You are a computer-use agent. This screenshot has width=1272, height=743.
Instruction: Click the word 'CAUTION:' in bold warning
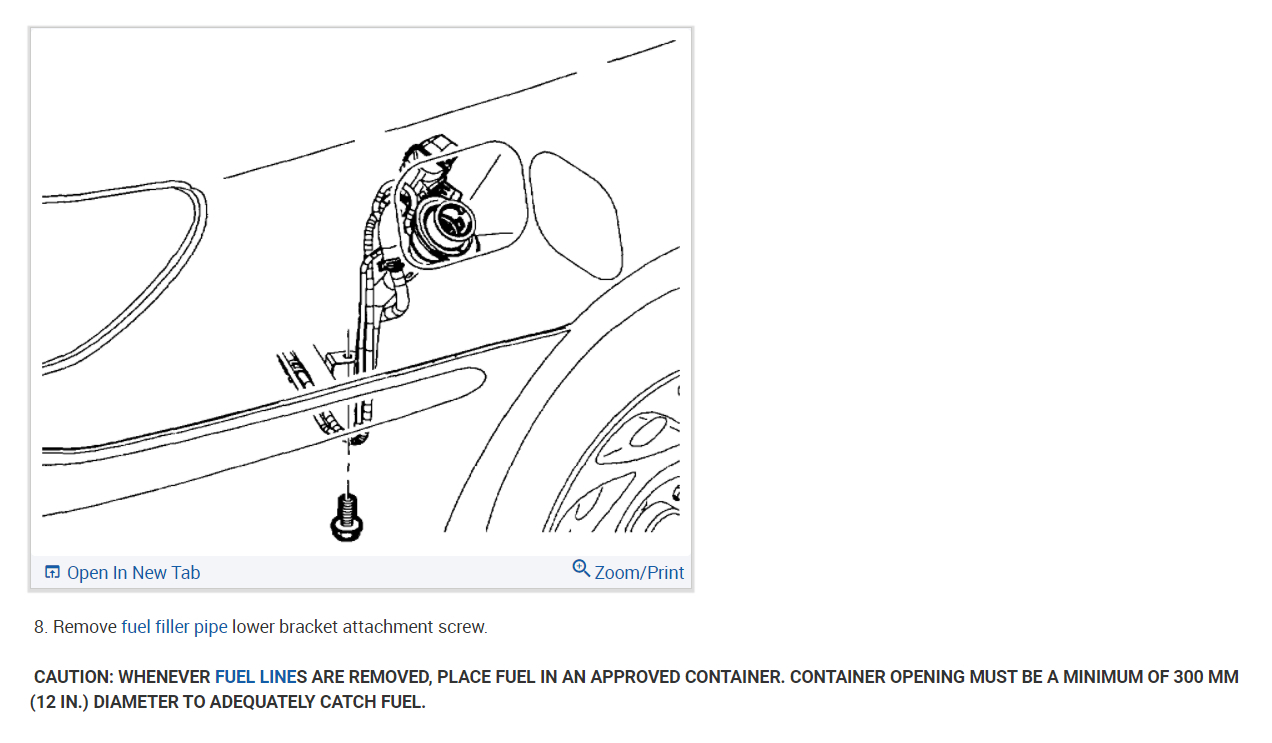point(74,677)
